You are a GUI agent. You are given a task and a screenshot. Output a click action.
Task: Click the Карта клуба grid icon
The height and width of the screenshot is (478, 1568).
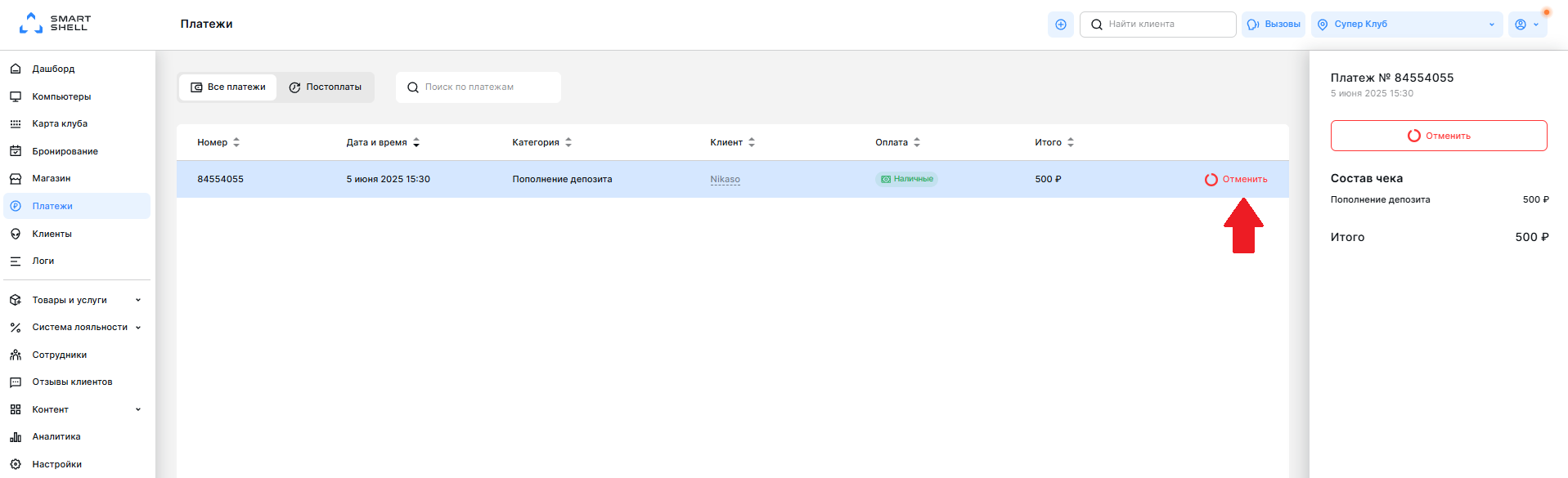point(16,123)
